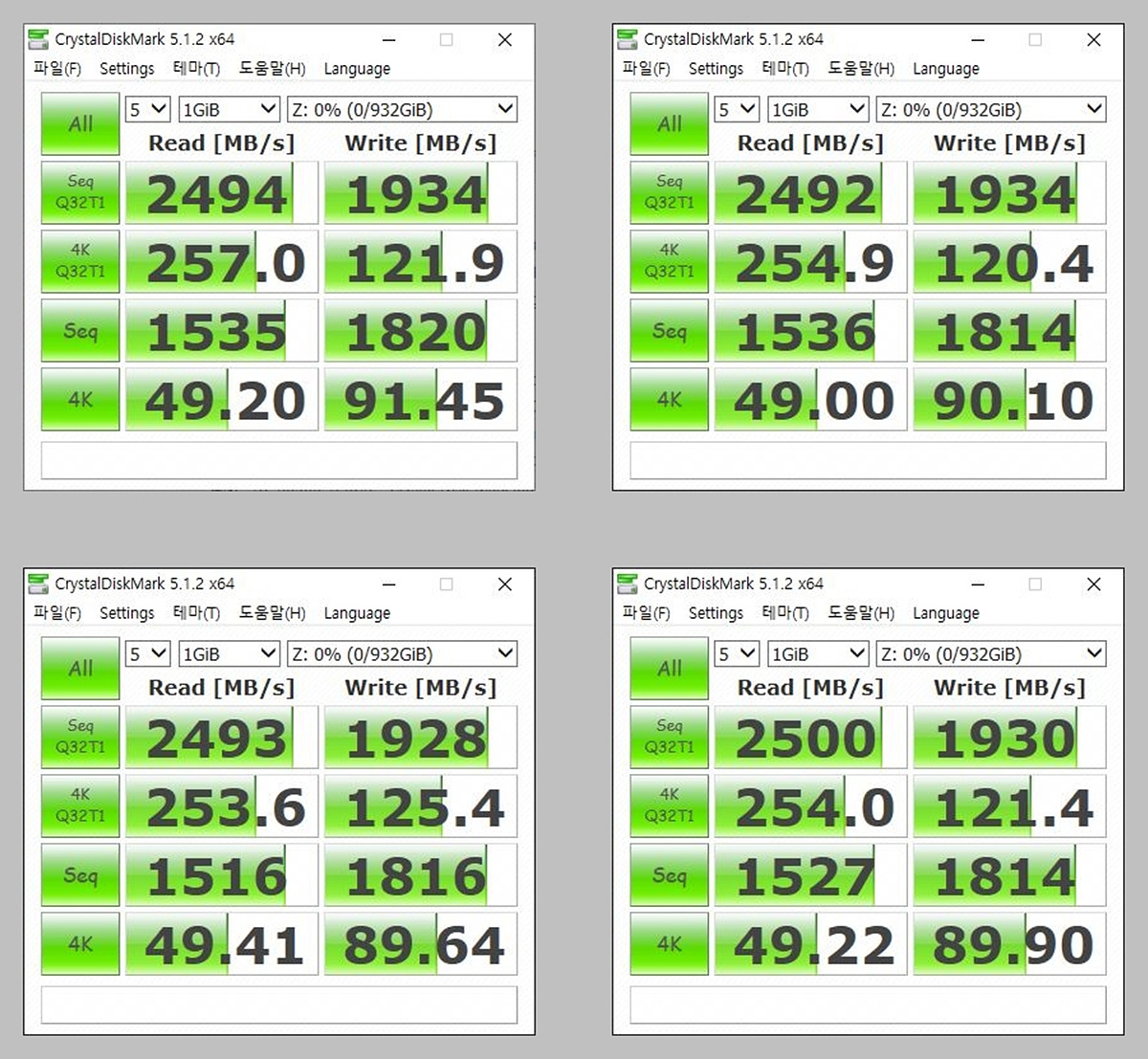Screen dimensions: 1148x1059
Task: Launch the 4K test beside 49.22
Action: pos(670,943)
